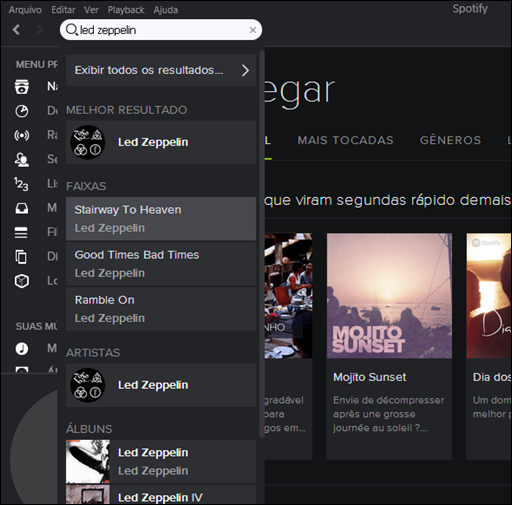
Task: Open Led Zeppelin under Melhor Resultado
Action: 161,142
